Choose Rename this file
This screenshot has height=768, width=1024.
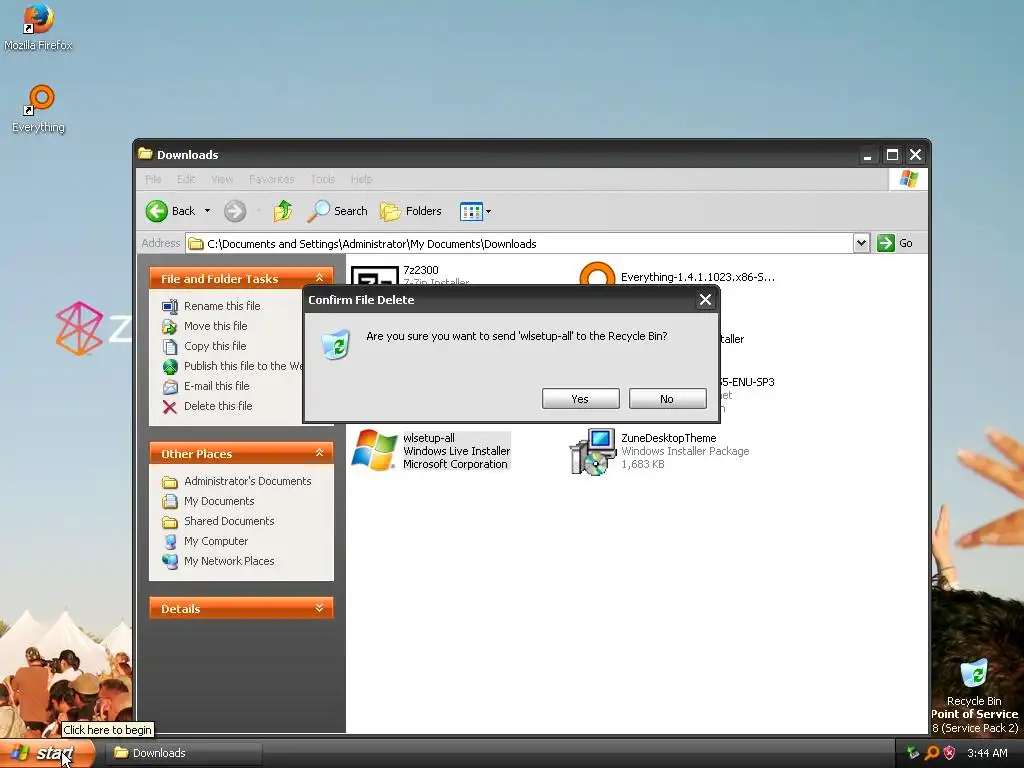coord(222,306)
